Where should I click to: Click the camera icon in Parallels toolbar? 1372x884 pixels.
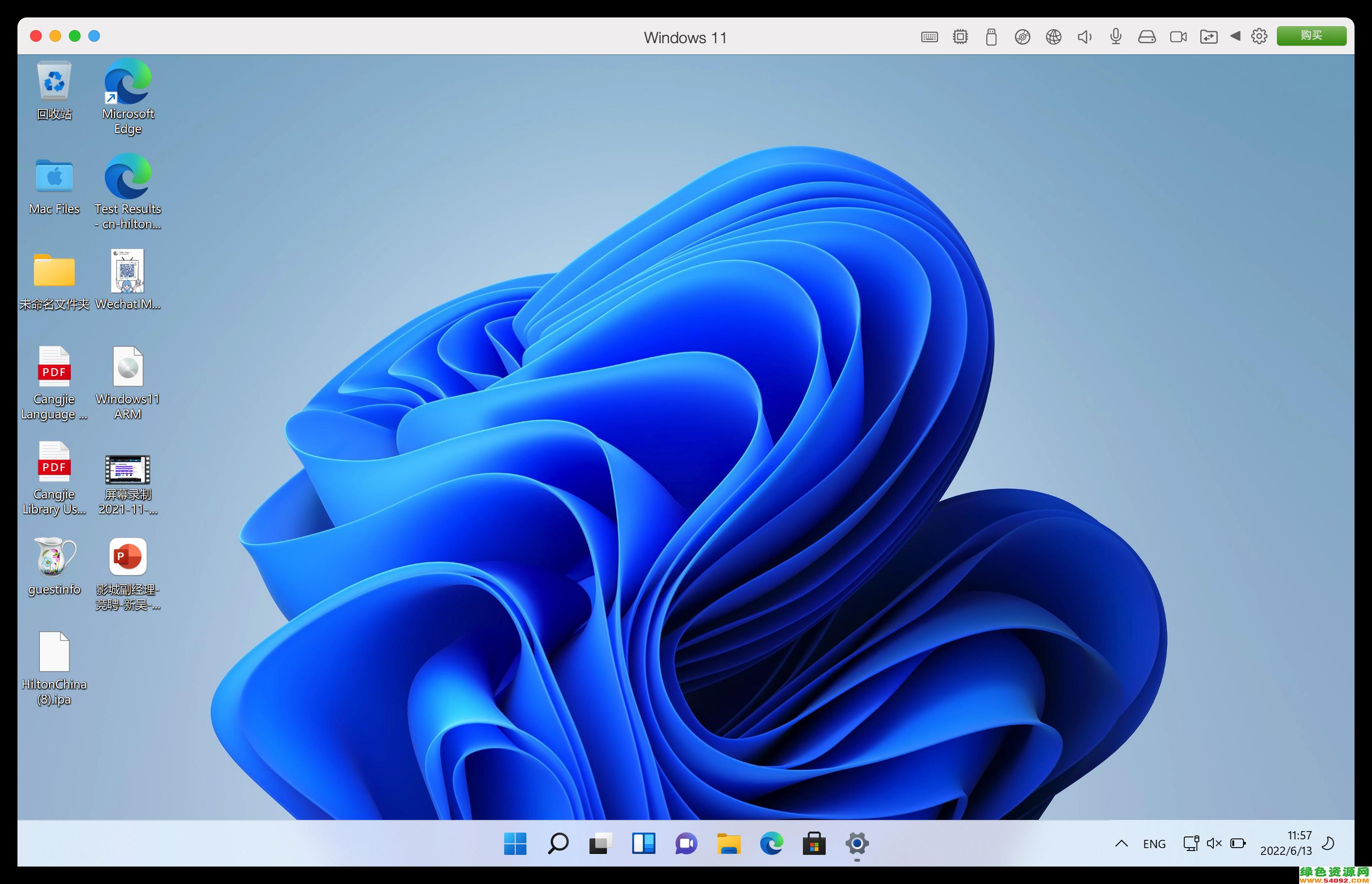point(1178,37)
